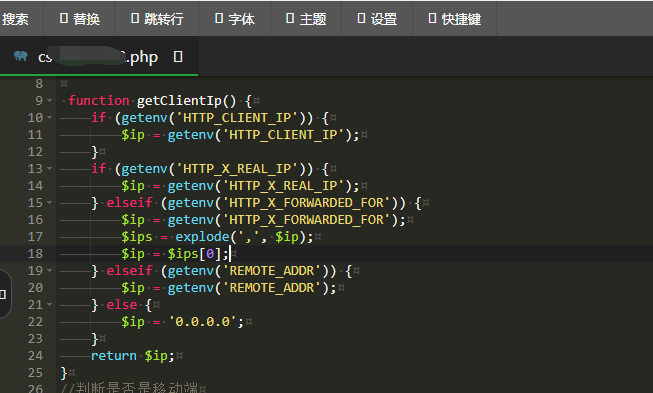Collapse the if block at line 13
The width and height of the screenshot is (653, 393).
50,169
